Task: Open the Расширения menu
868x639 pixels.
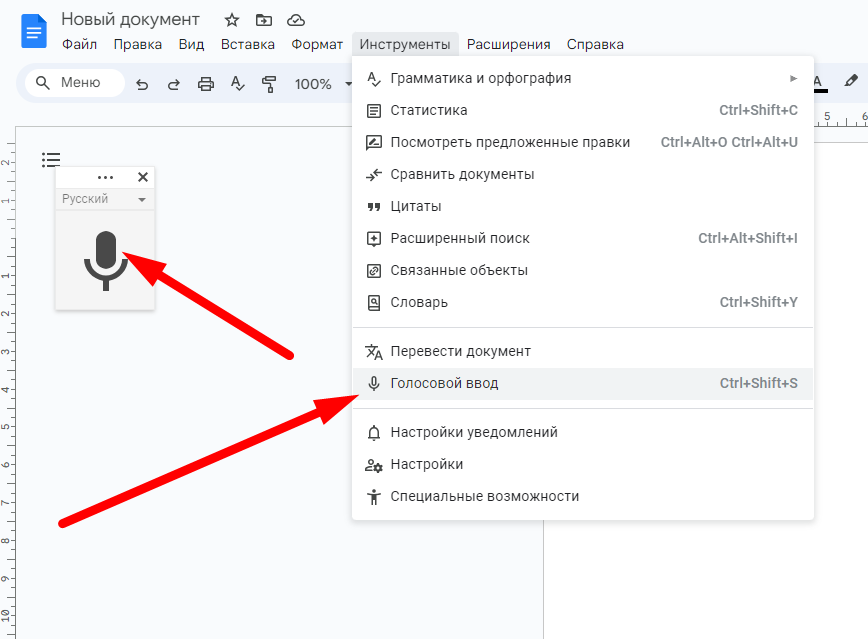Action: 508,44
